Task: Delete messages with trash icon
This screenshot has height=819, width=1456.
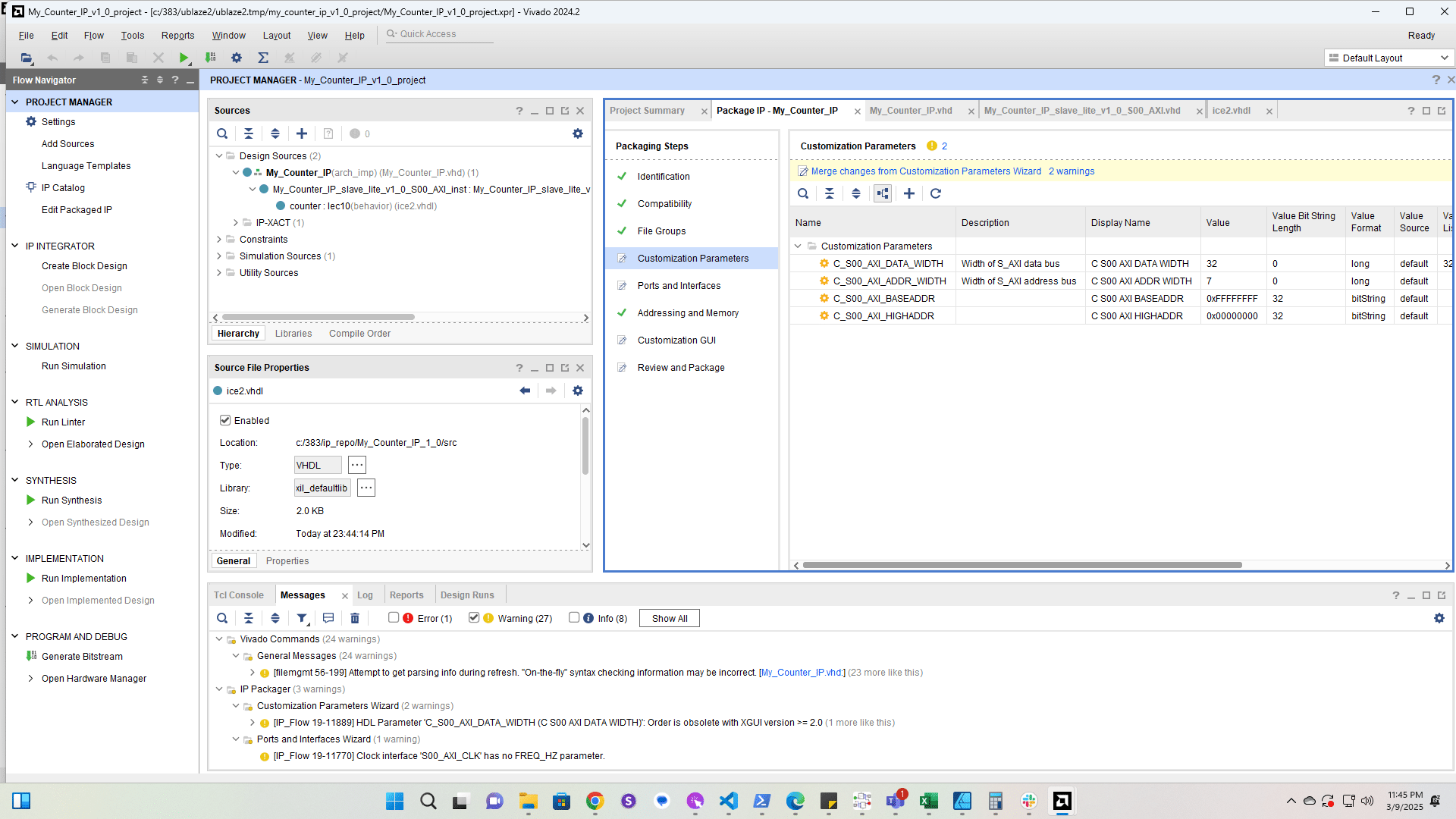Action: click(354, 618)
